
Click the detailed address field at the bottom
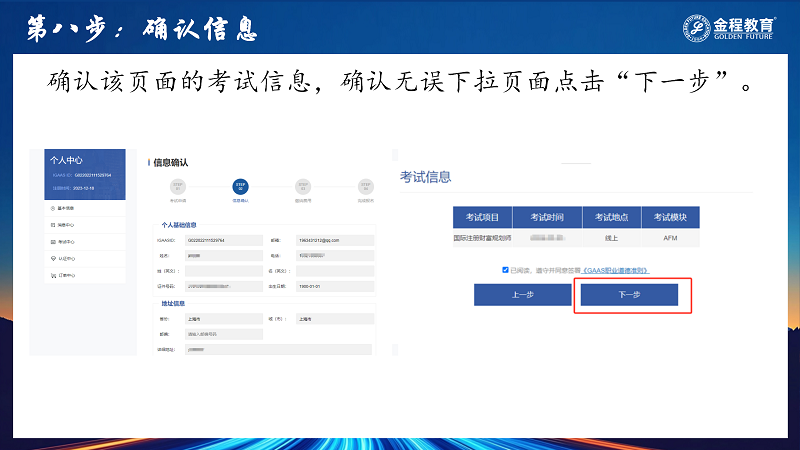278,349
